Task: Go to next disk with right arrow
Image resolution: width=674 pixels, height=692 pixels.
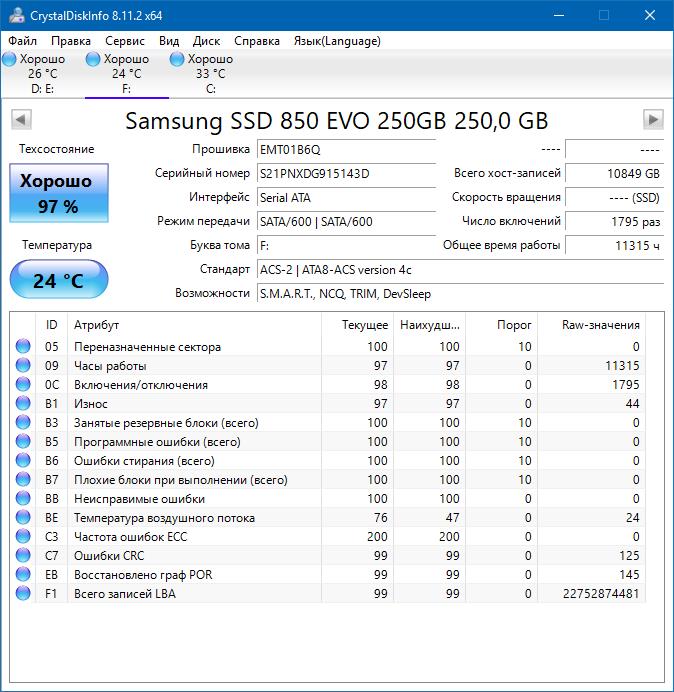Action: coord(653,119)
